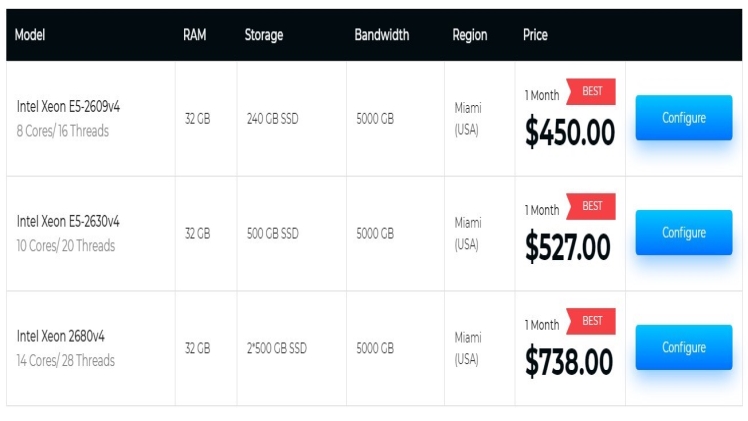Click 1 Month label in the $527.00 row
The height and width of the screenshot is (421, 748).
click(542, 210)
